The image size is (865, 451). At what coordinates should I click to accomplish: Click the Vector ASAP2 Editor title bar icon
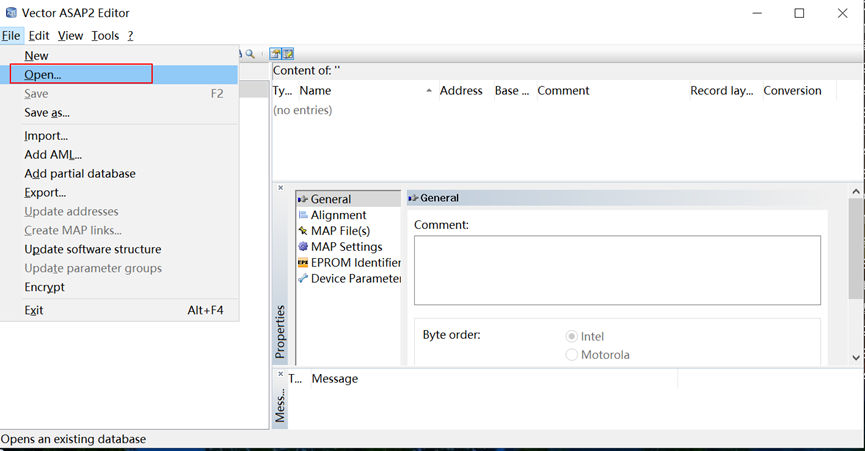pos(11,12)
